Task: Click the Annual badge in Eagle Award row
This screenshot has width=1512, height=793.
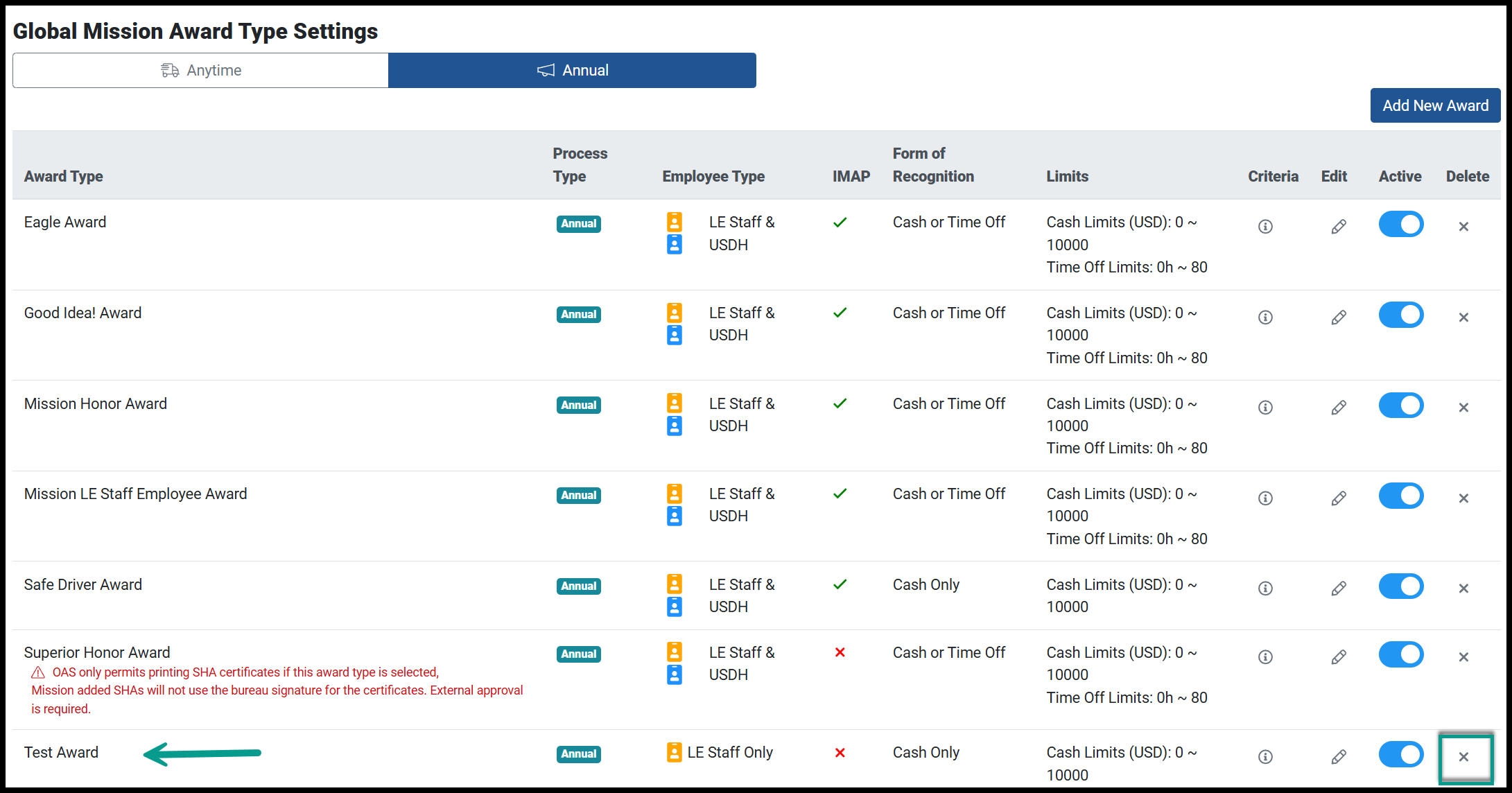Action: [579, 223]
